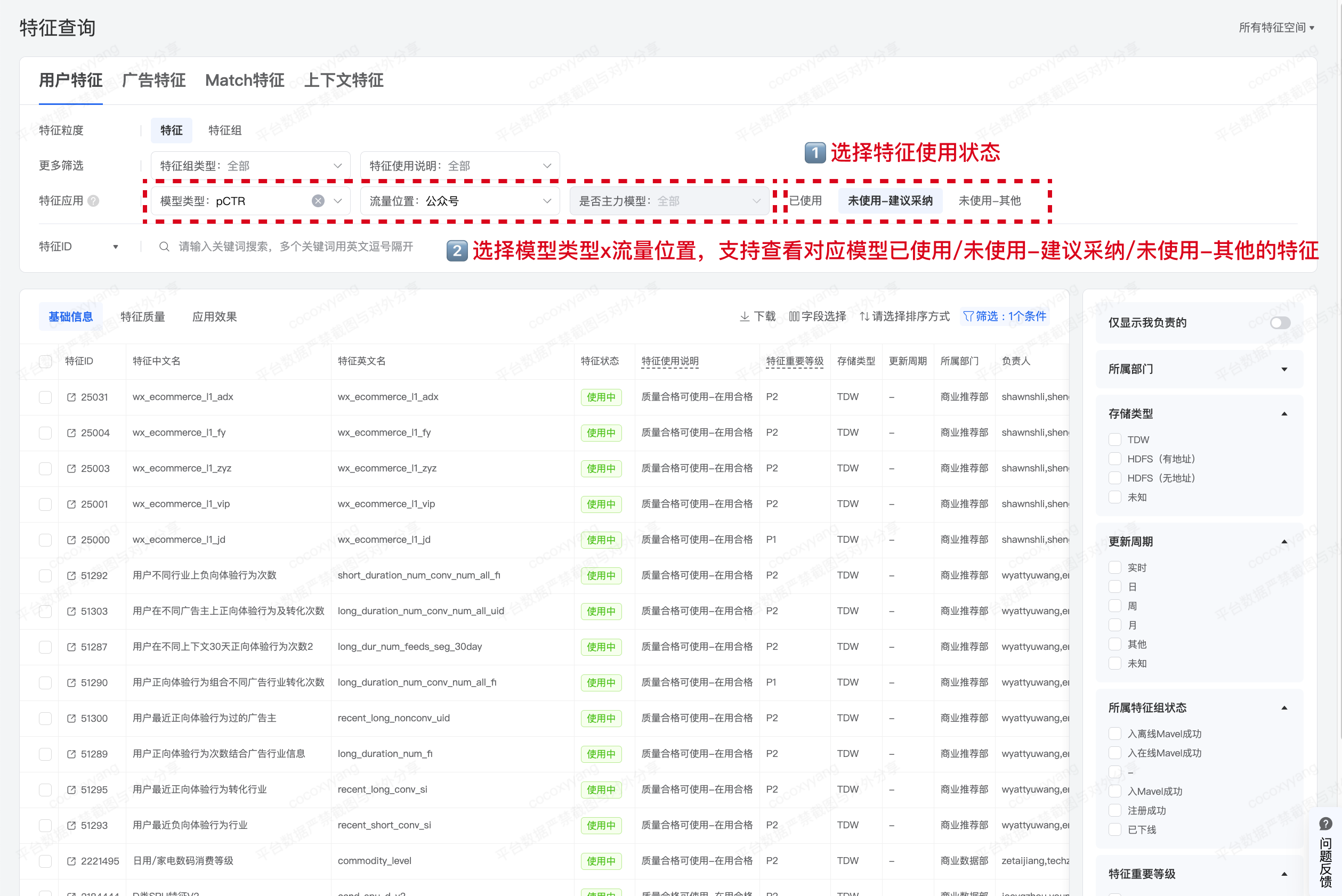Toggle the 仅显示我负责的 switch
Screen dimensions: 1342x896
1280,323
